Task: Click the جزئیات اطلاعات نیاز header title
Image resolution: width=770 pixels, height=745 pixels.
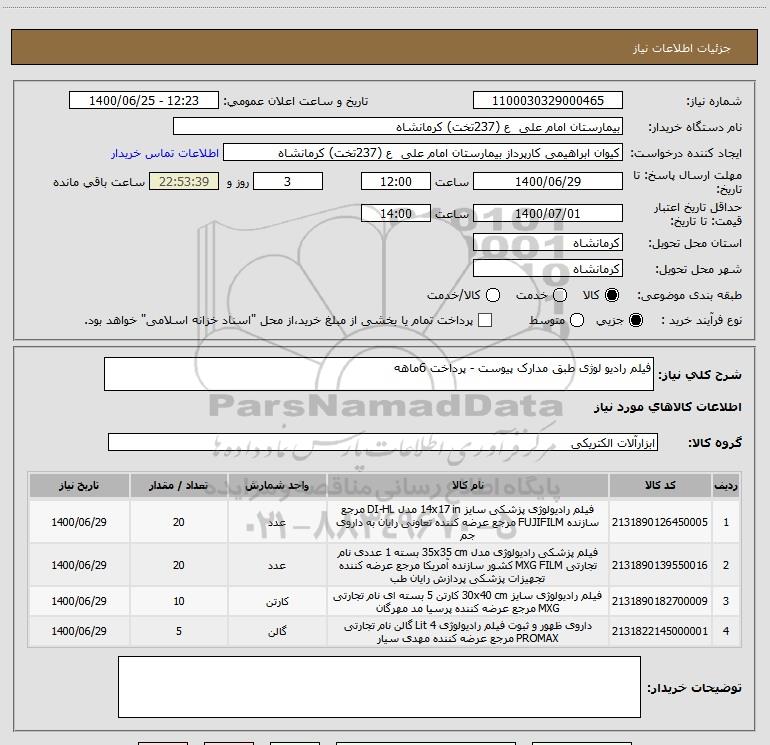Action: pos(682,48)
